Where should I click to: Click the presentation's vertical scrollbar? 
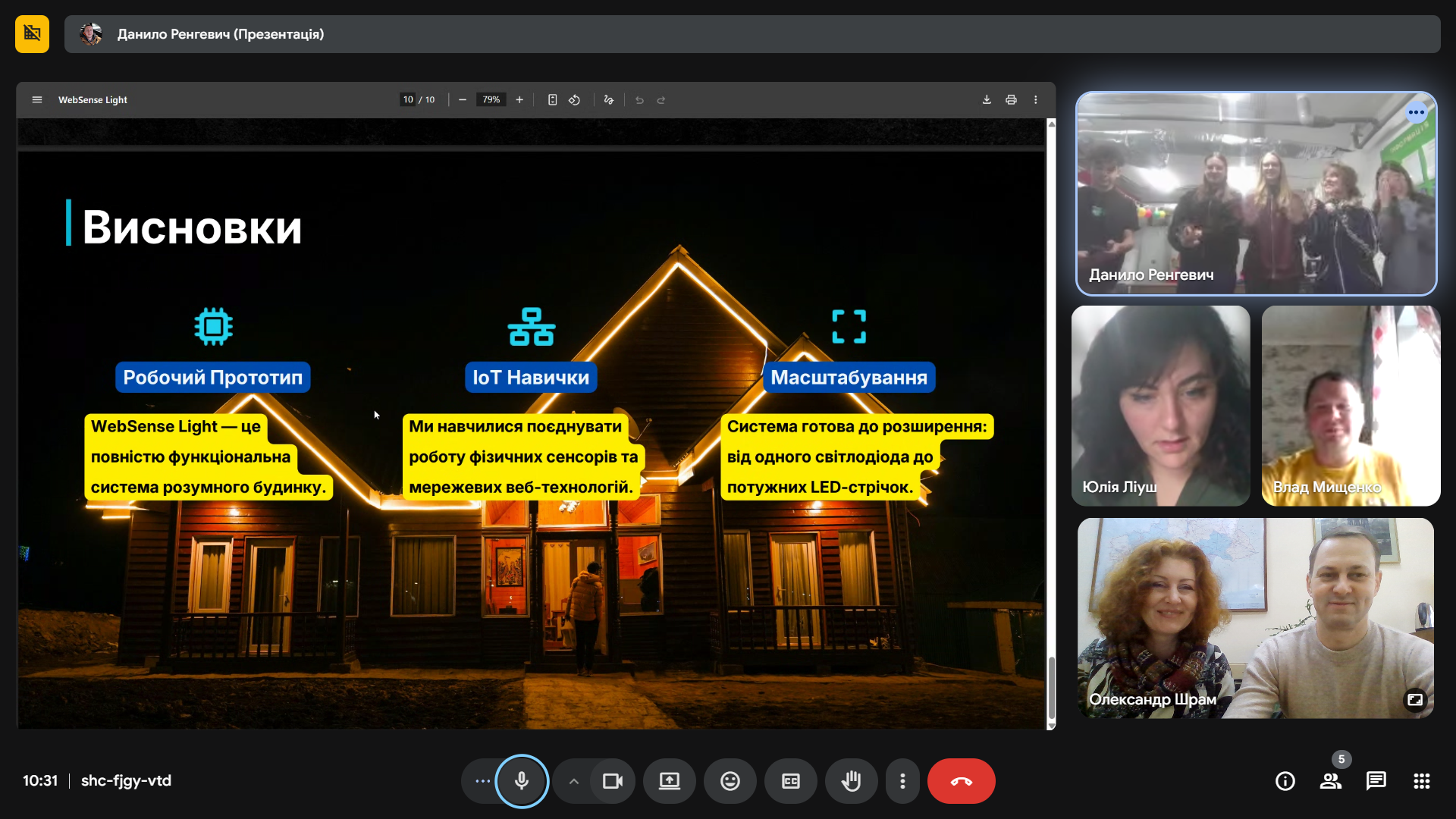[x=1051, y=686]
